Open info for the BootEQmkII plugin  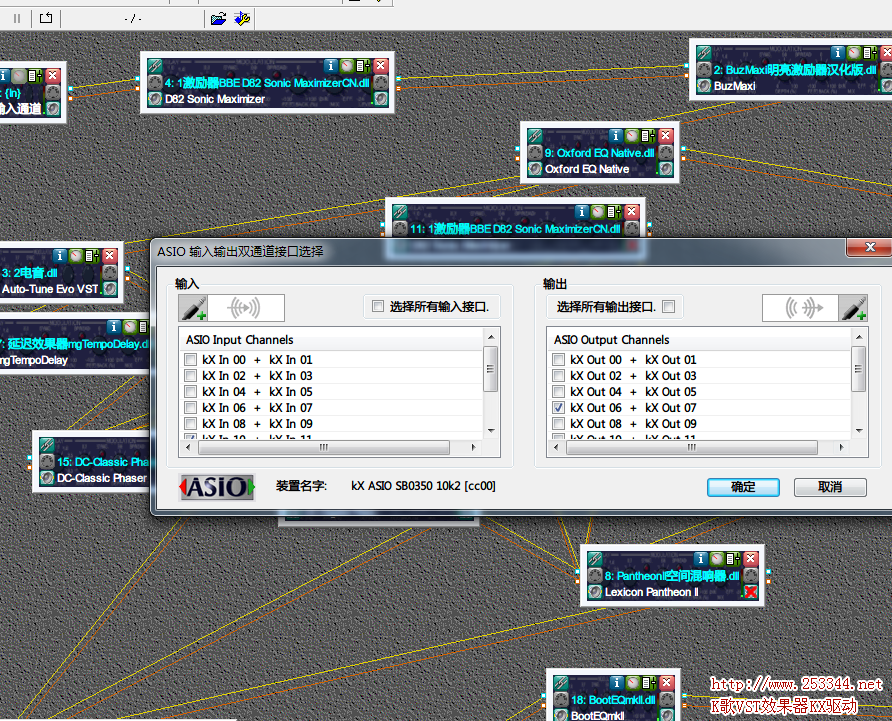(x=617, y=682)
